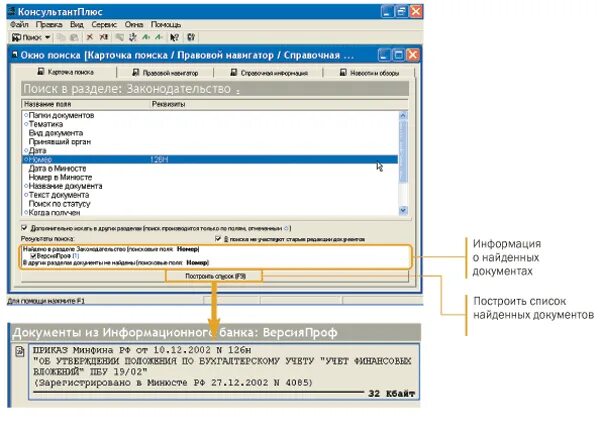
Task: Expand the Поиск dropdown arrow in toolbar
Action: point(47,37)
